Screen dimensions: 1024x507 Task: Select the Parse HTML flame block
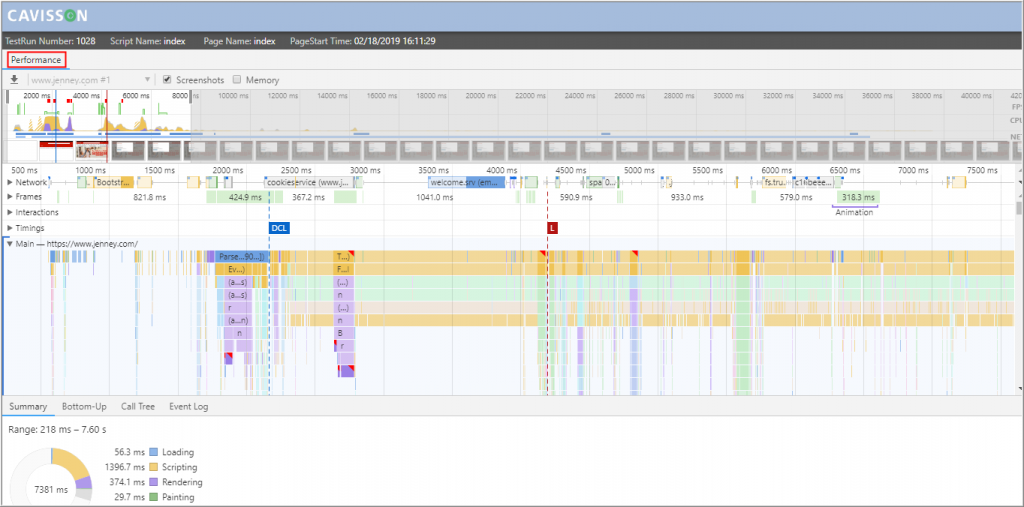pyautogui.click(x=242, y=257)
